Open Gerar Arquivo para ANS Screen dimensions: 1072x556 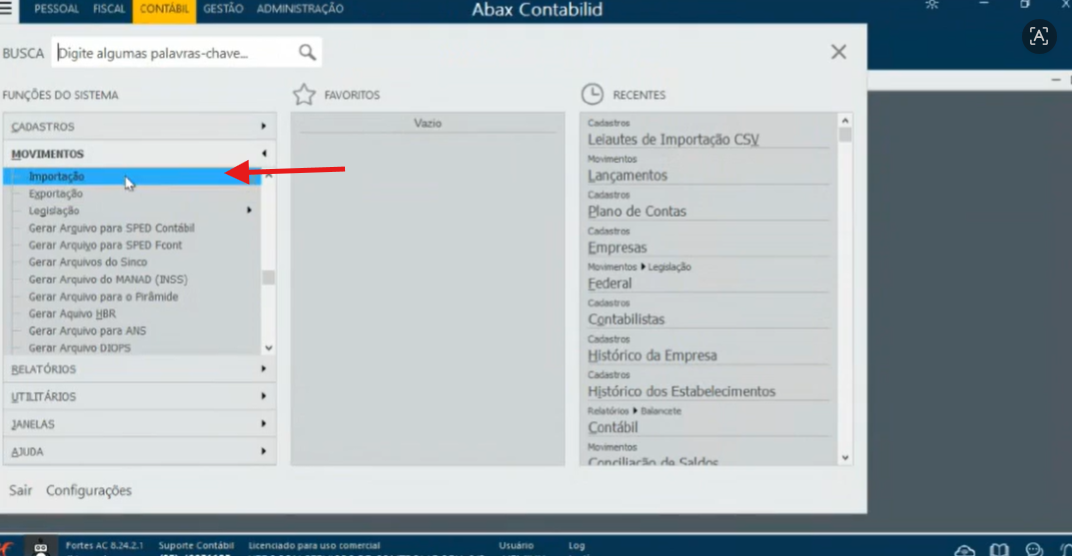point(88,330)
